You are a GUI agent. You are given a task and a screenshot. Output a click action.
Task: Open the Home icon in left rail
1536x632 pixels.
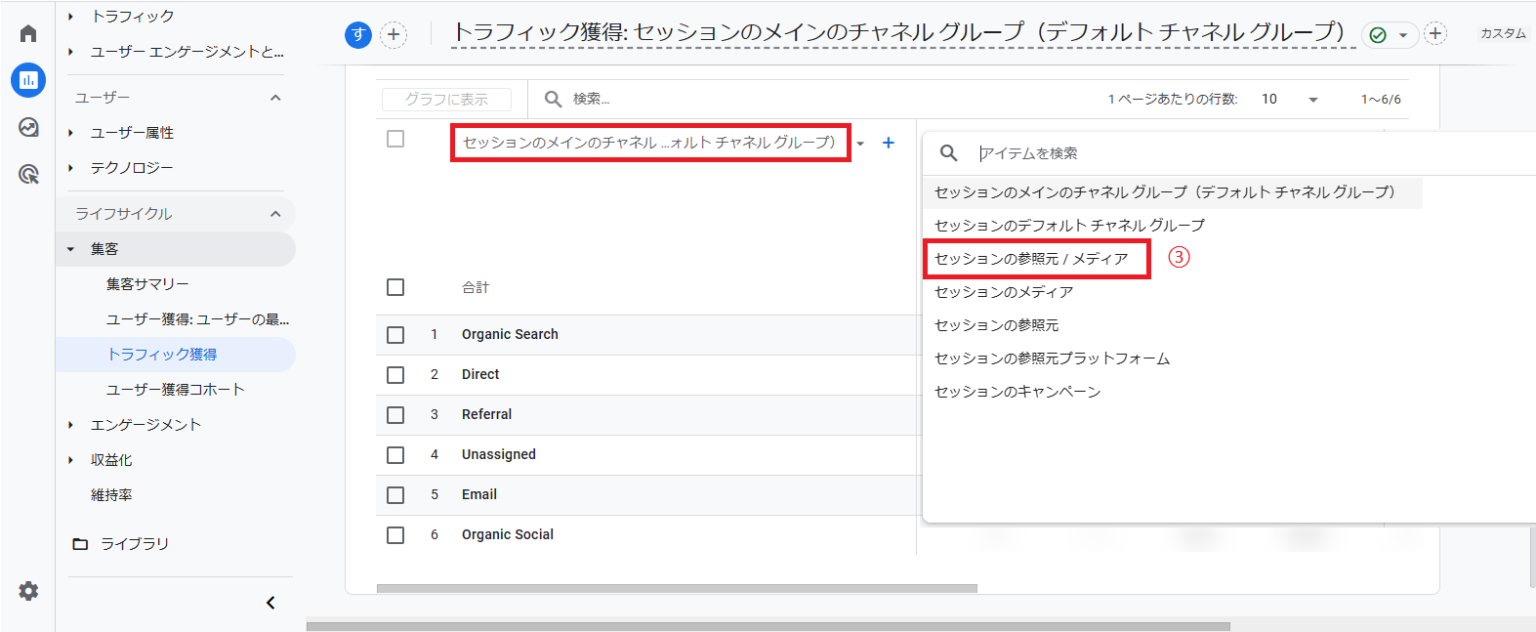[28, 33]
